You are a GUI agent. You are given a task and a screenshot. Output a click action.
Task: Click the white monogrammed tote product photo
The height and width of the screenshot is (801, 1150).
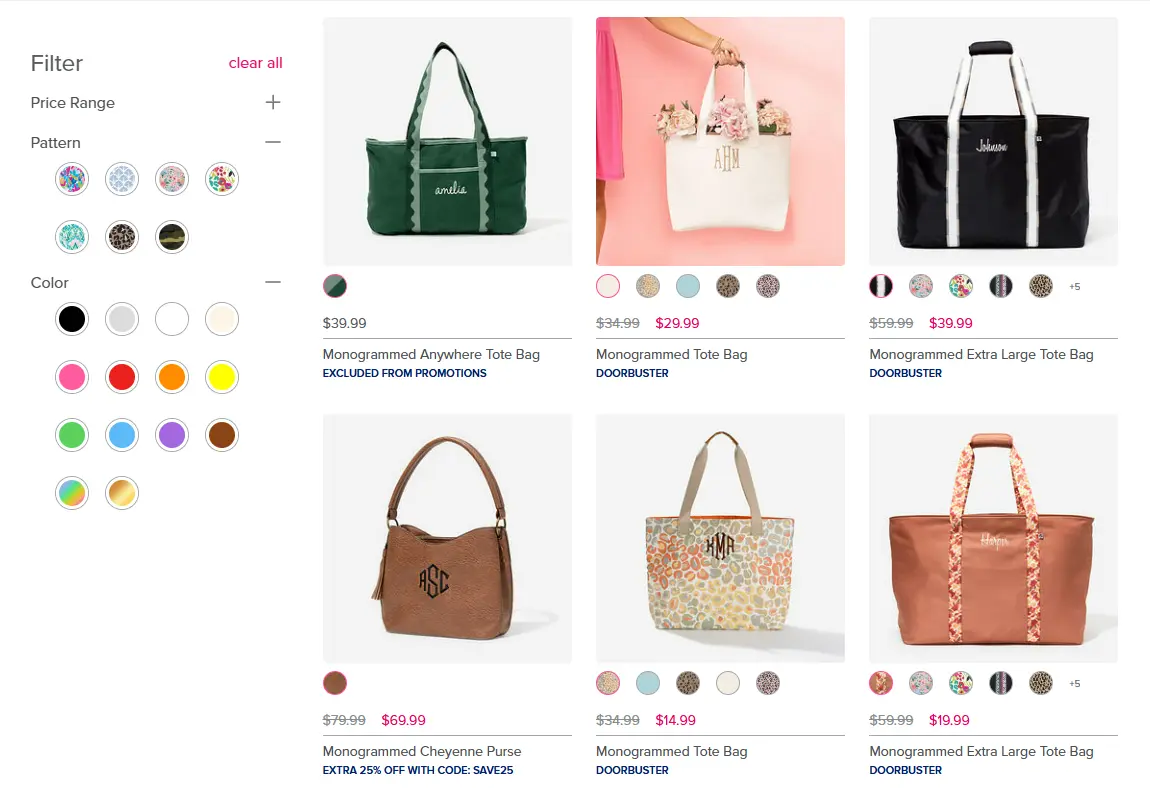click(720, 140)
